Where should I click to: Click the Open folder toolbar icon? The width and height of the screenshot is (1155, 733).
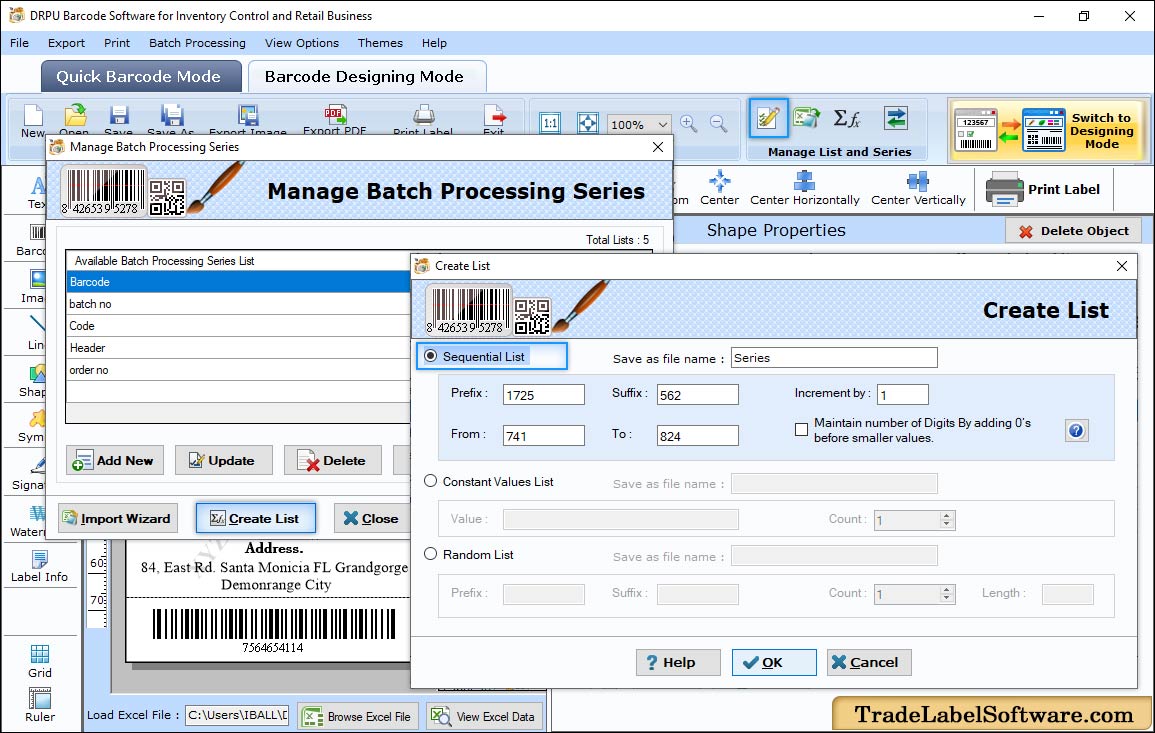click(75, 115)
